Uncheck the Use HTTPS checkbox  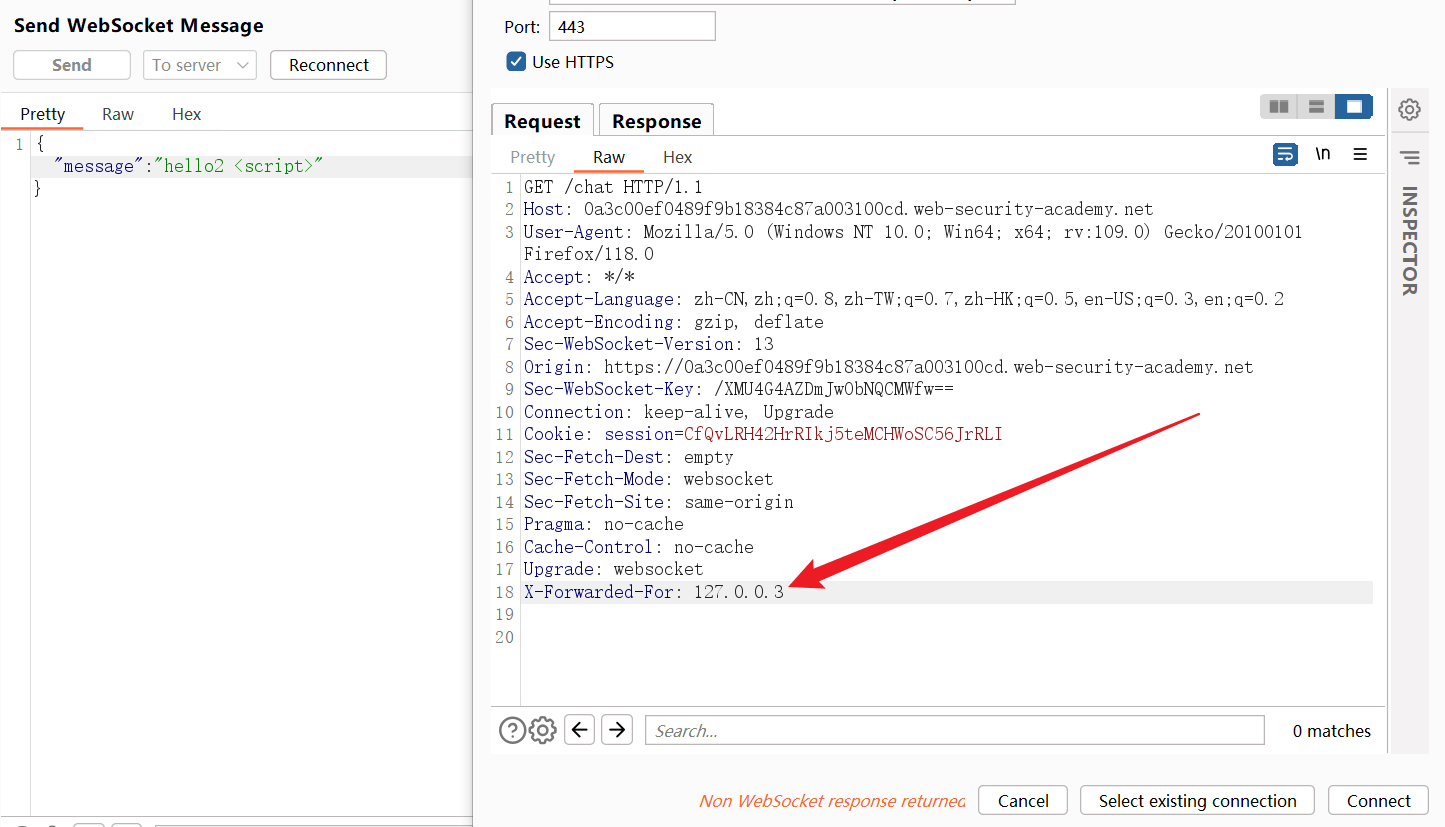(516, 62)
